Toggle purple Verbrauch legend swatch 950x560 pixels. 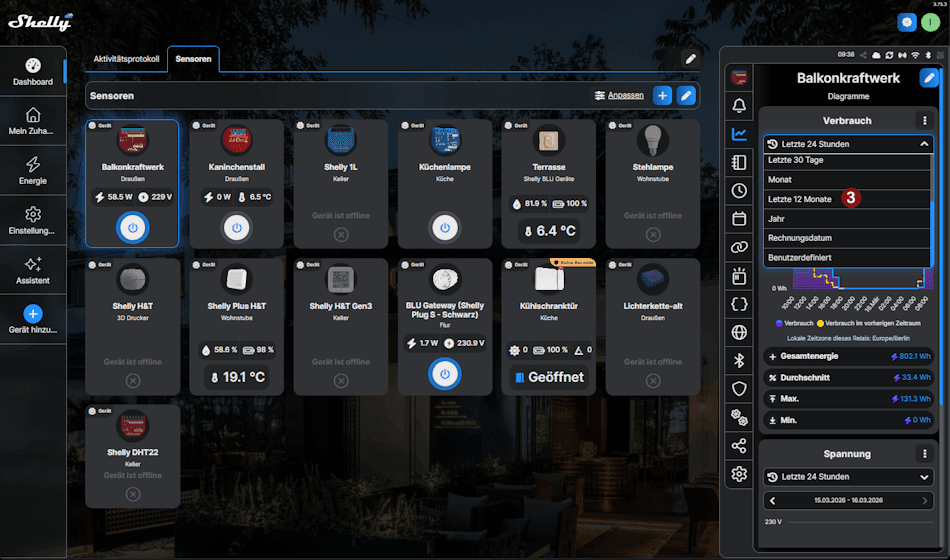[779, 323]
